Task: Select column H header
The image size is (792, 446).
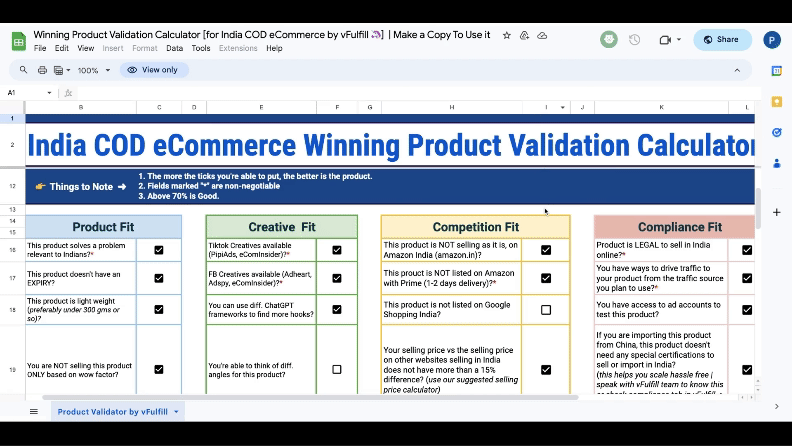Action: (x=452, y=108)
